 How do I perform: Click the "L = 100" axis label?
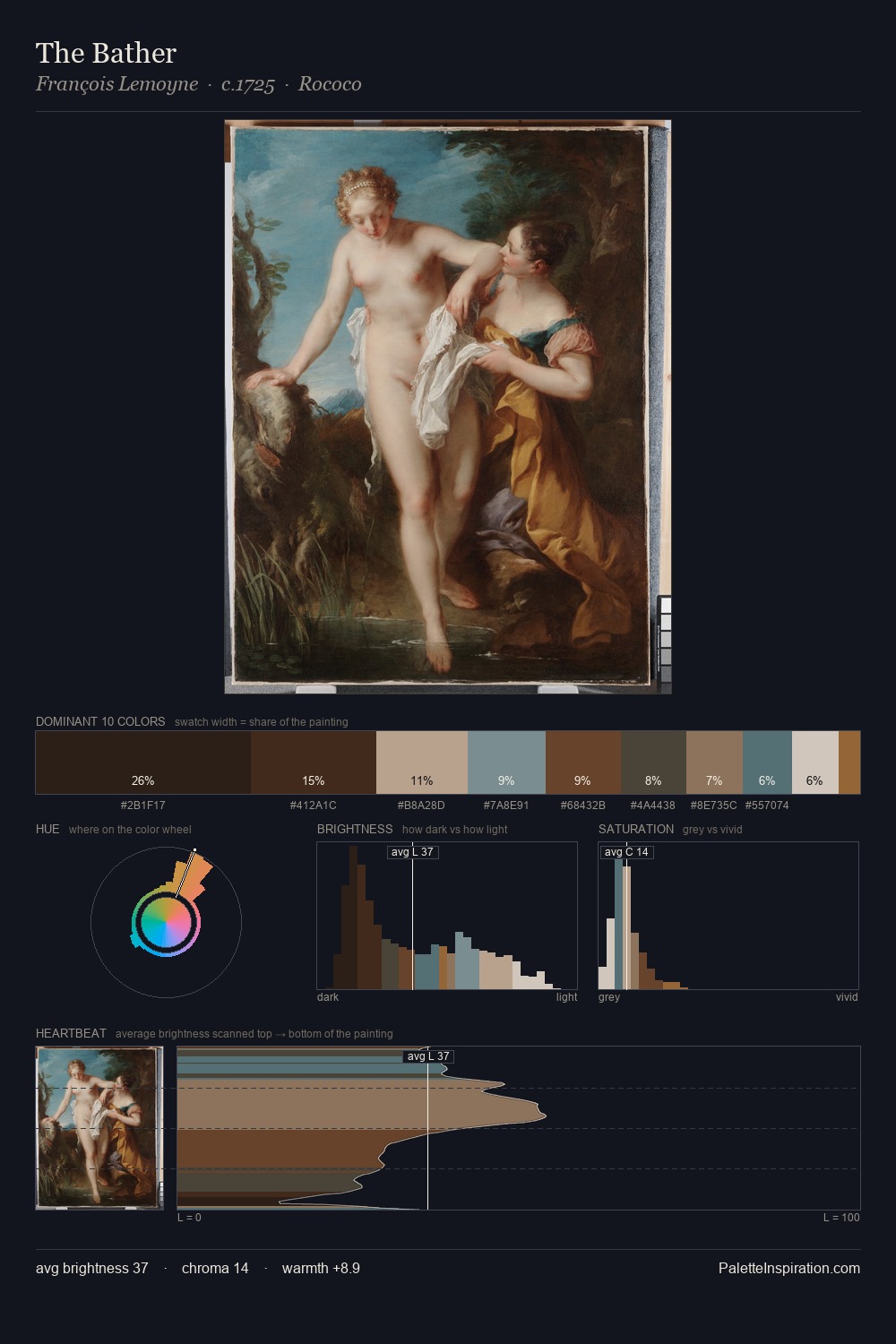click(841, 1218)
